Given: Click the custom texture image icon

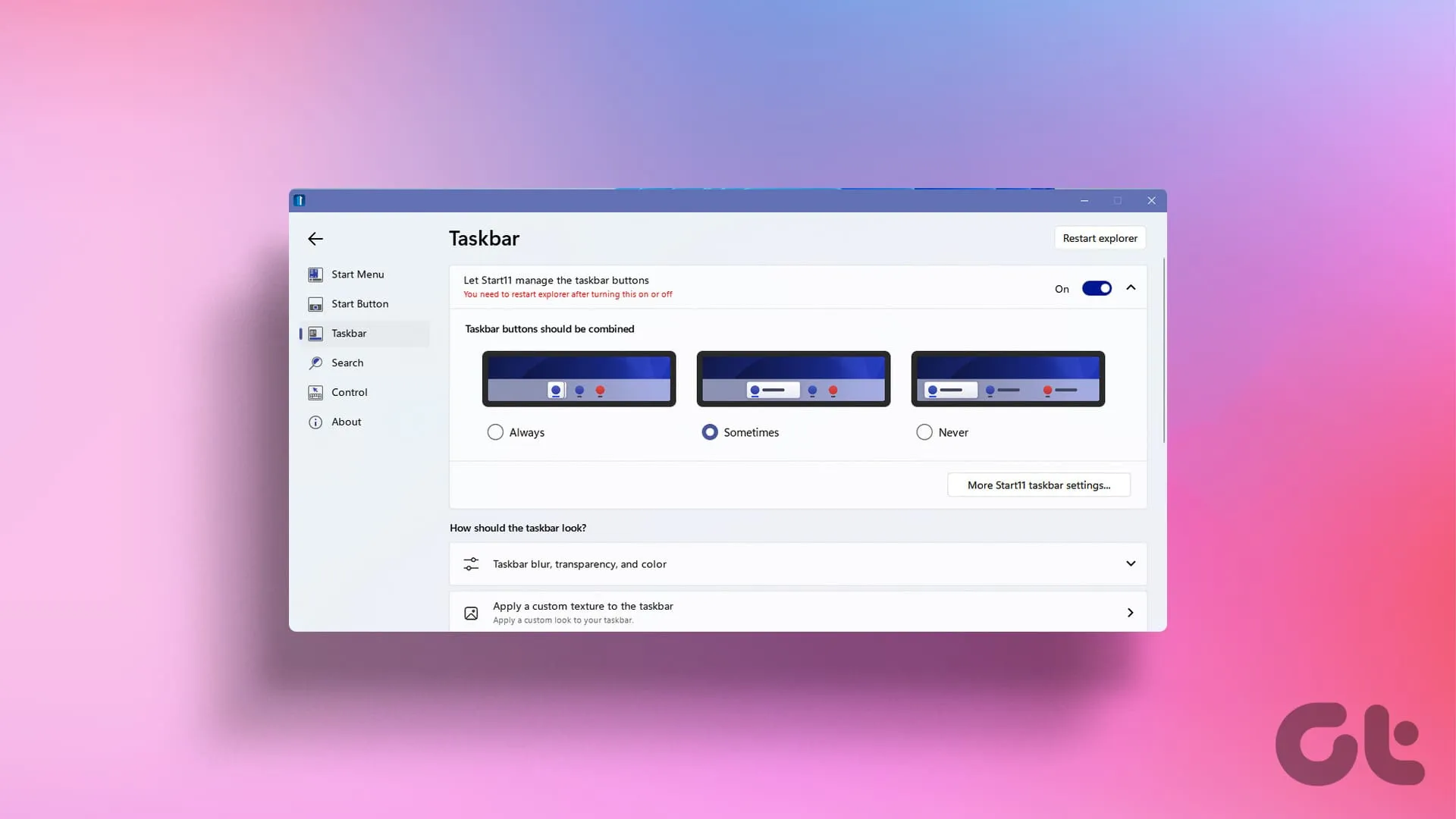Looking at the screenshot, I should [471, 613].
